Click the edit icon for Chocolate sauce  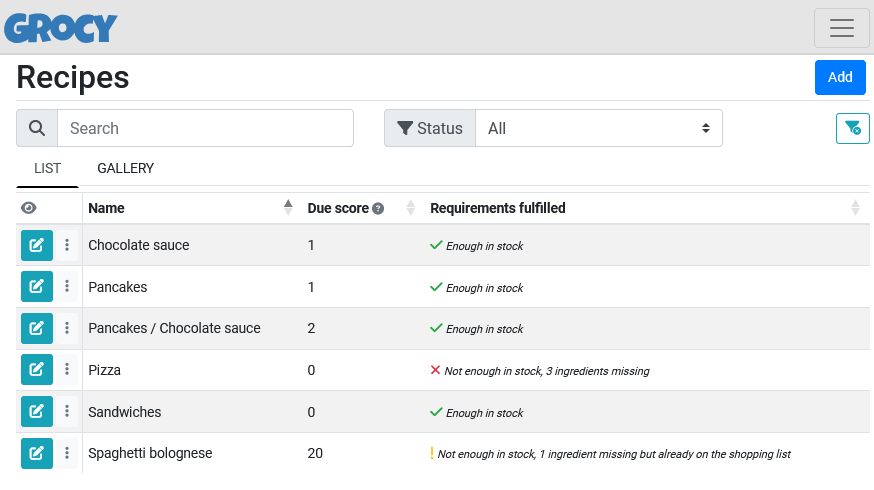coord(36,245)
